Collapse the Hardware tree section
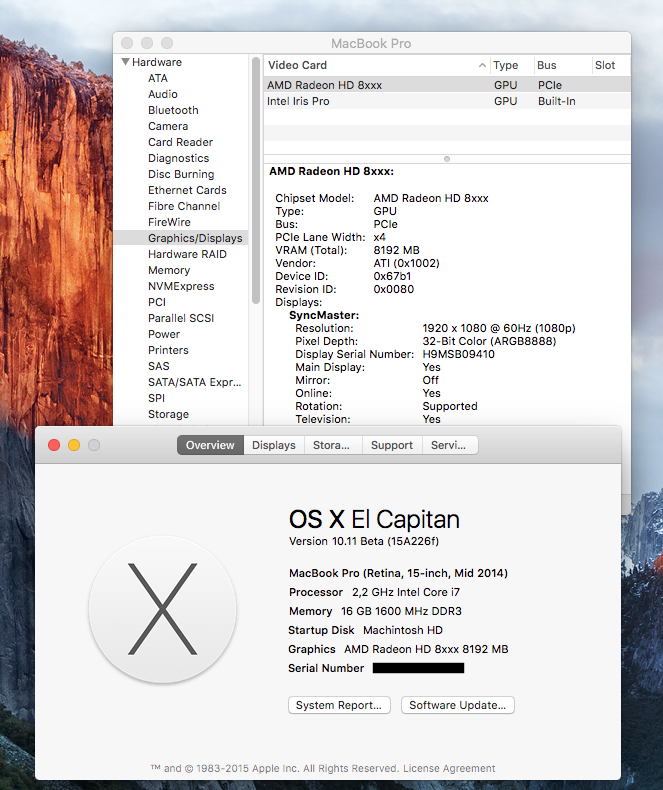The image size is (663, 790). coord(125,62)
